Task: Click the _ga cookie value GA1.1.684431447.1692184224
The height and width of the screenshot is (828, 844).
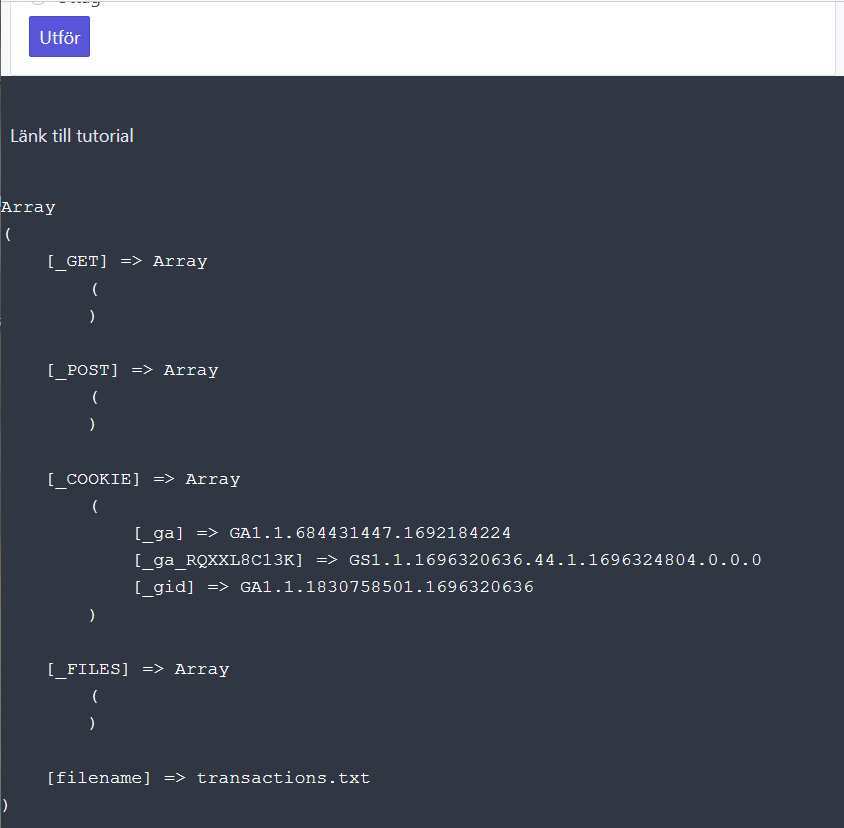Action: pos(370,533)
